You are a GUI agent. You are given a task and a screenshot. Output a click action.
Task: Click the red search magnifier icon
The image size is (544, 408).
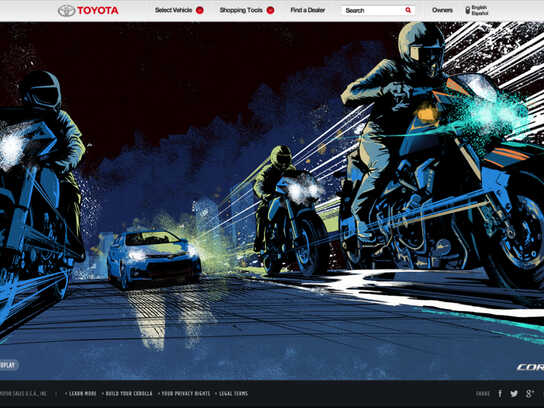(x=408, y=10)
